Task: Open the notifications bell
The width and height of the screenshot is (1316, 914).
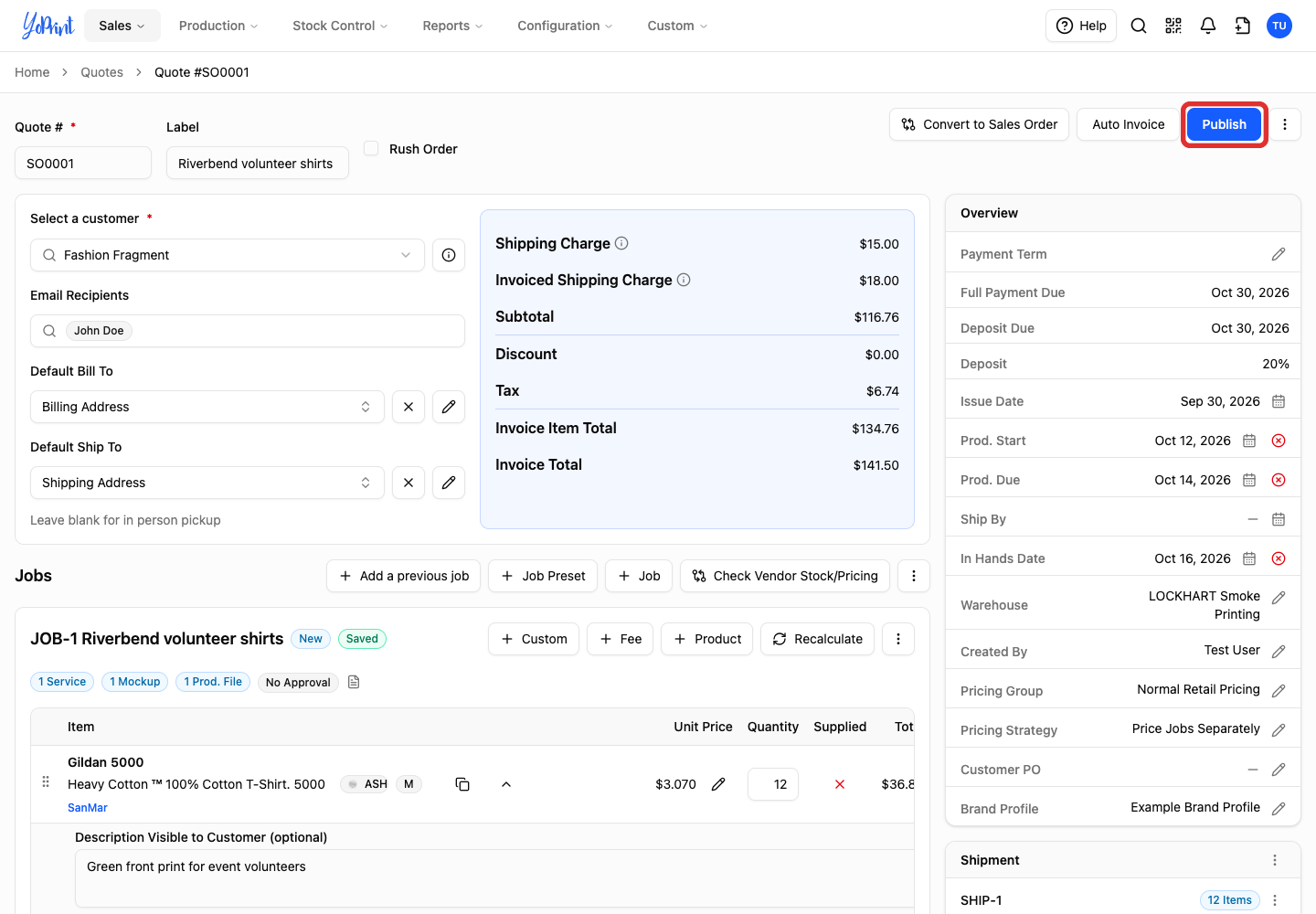Action: click(1208, 26)
